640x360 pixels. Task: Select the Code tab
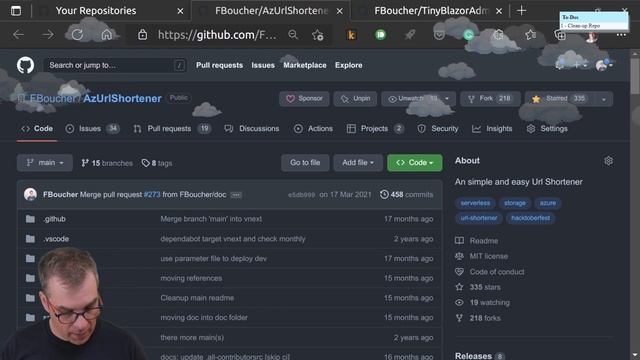(x=37, y=129)
